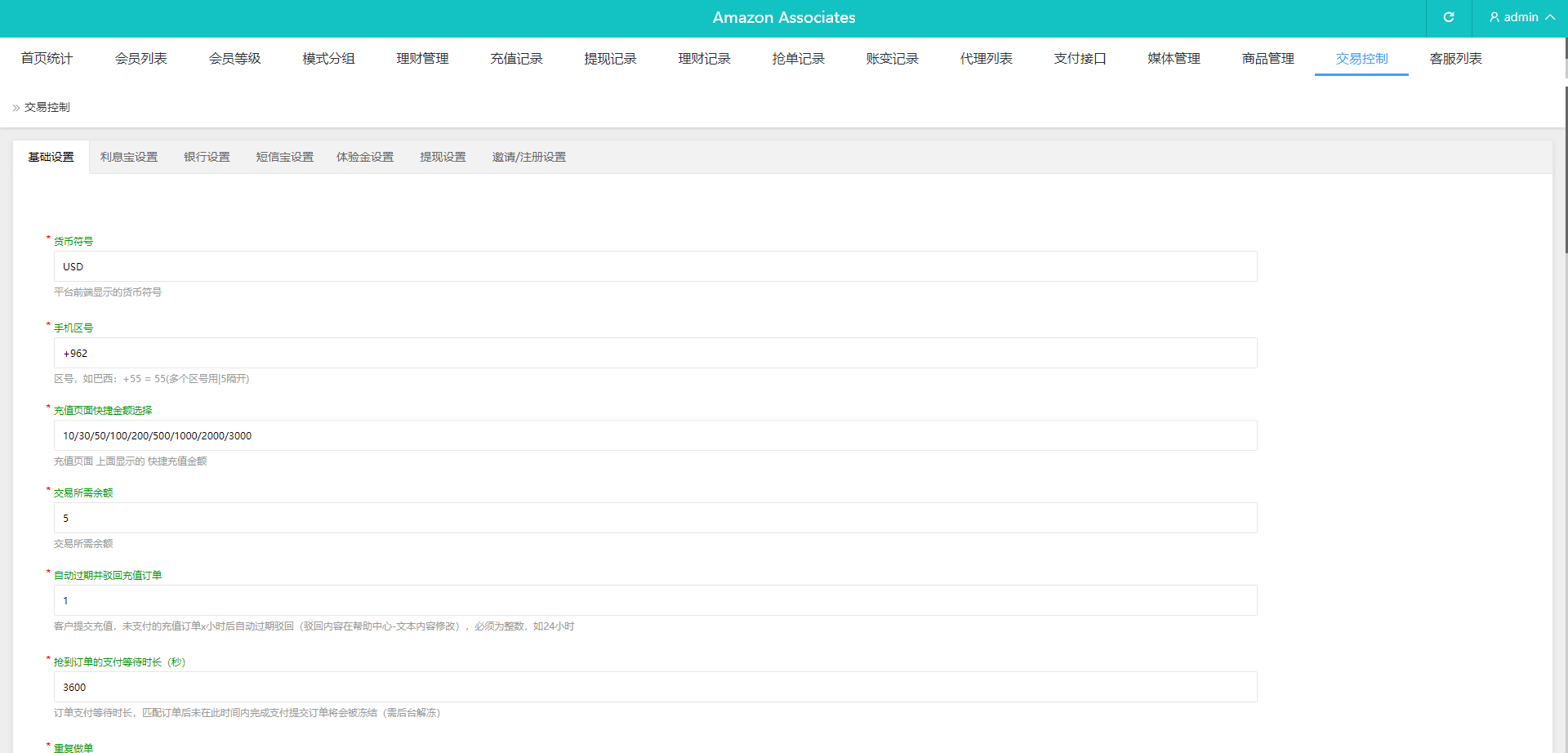Go to 会员列表 menu item
This screenshot has height=753, width=1568.
click(140, 59)
